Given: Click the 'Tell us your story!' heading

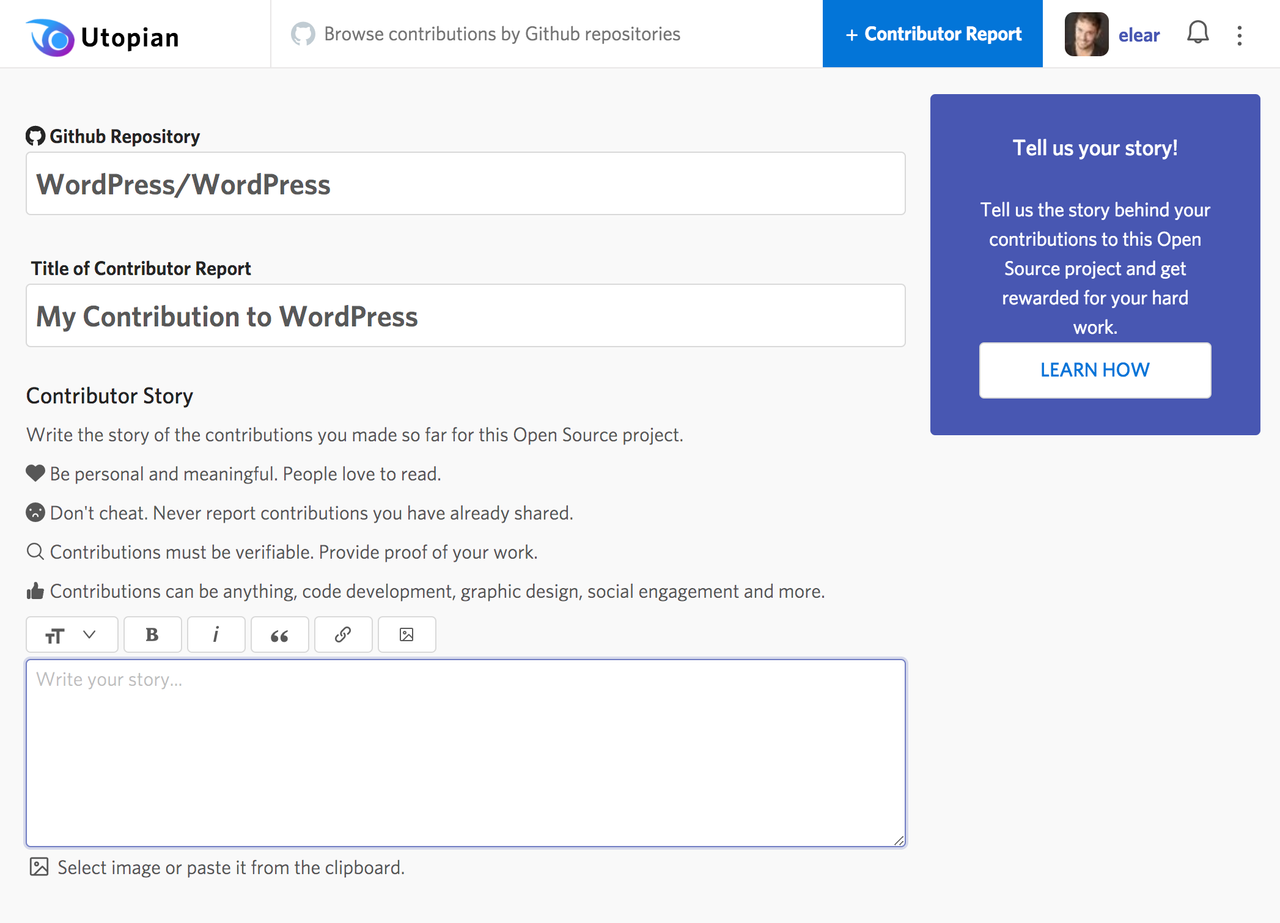Looking at the screenshot, I should 1095,148.
